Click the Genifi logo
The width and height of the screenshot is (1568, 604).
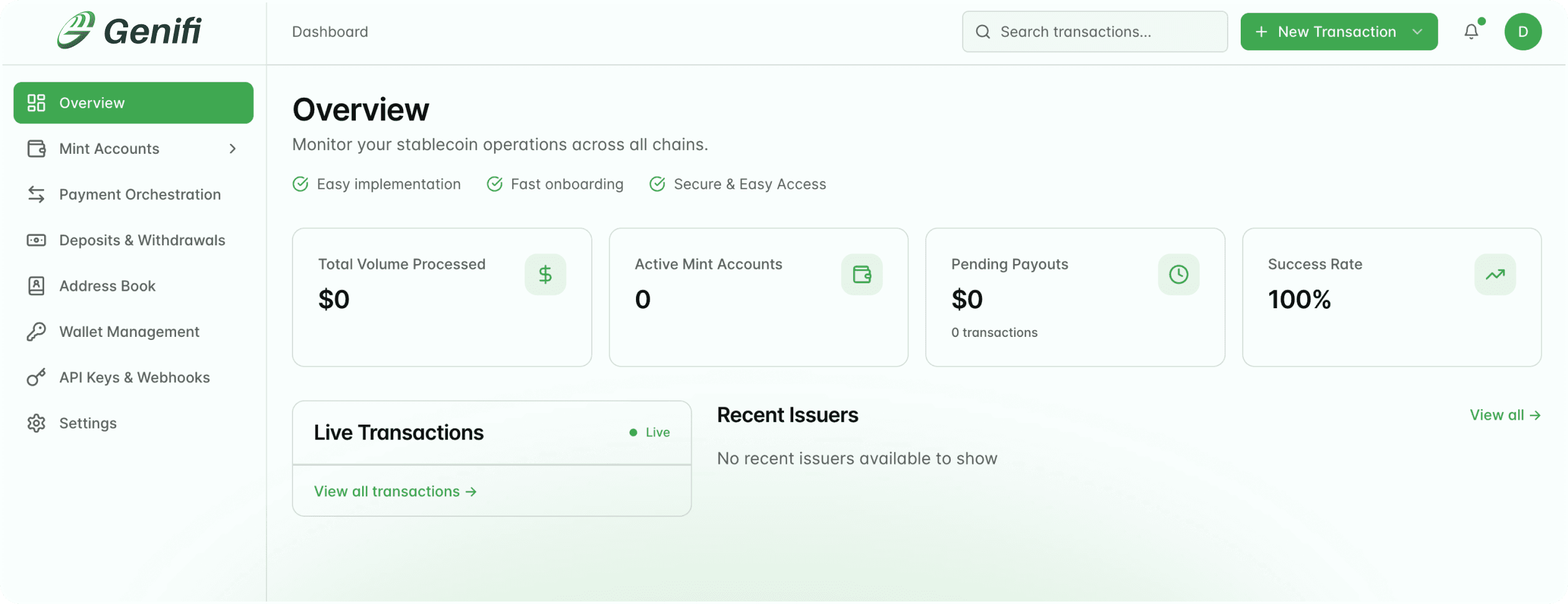[129, 30]
